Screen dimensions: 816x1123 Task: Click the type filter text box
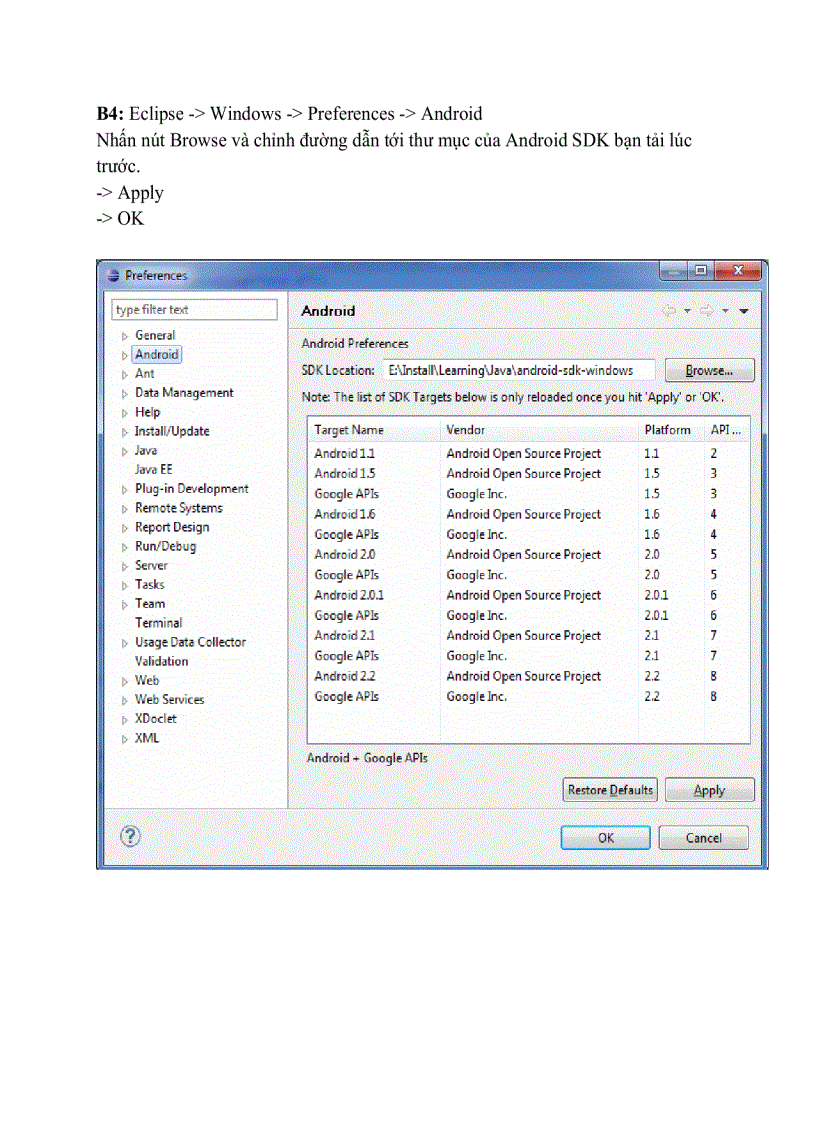(194, 310)
